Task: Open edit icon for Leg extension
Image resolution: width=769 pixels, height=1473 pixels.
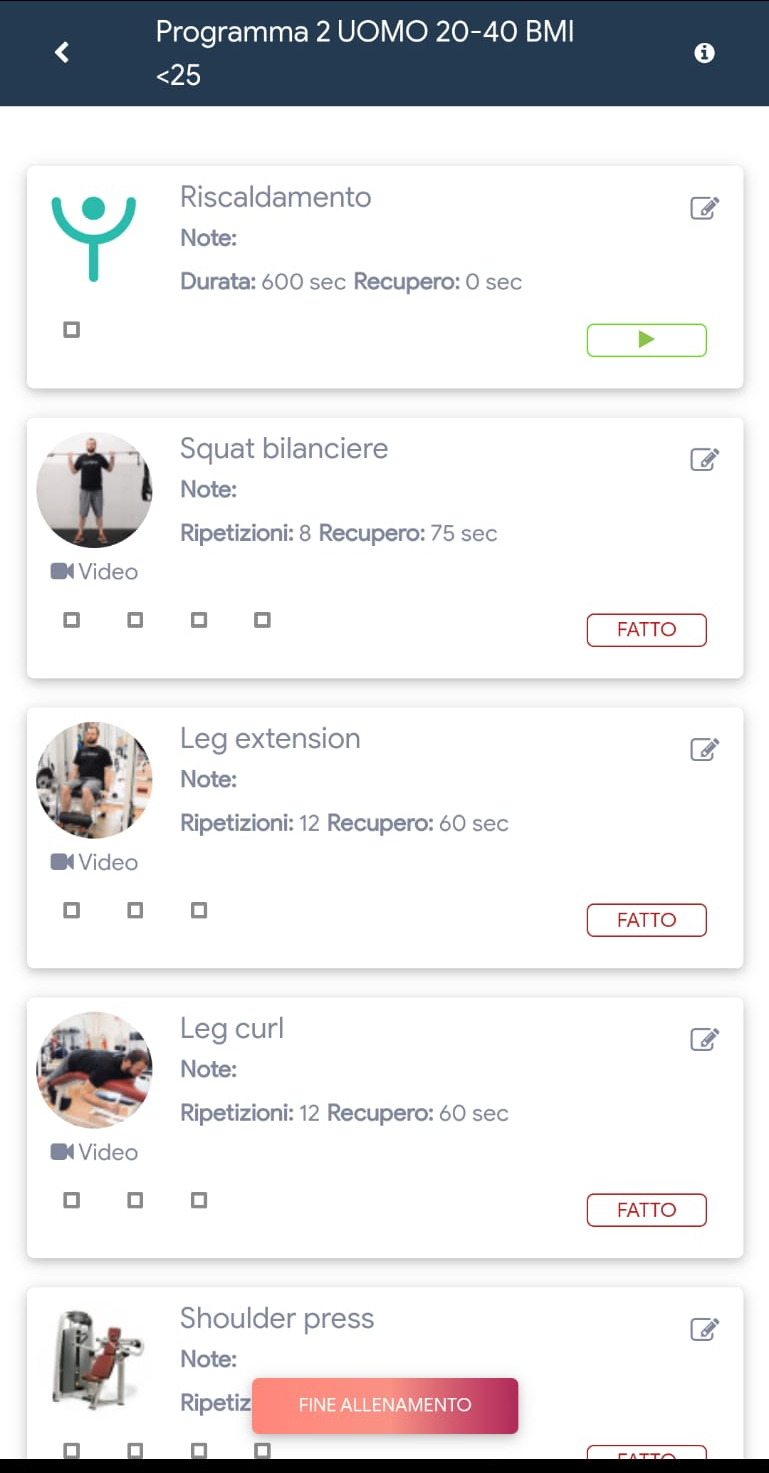Action: pos(705,749)
